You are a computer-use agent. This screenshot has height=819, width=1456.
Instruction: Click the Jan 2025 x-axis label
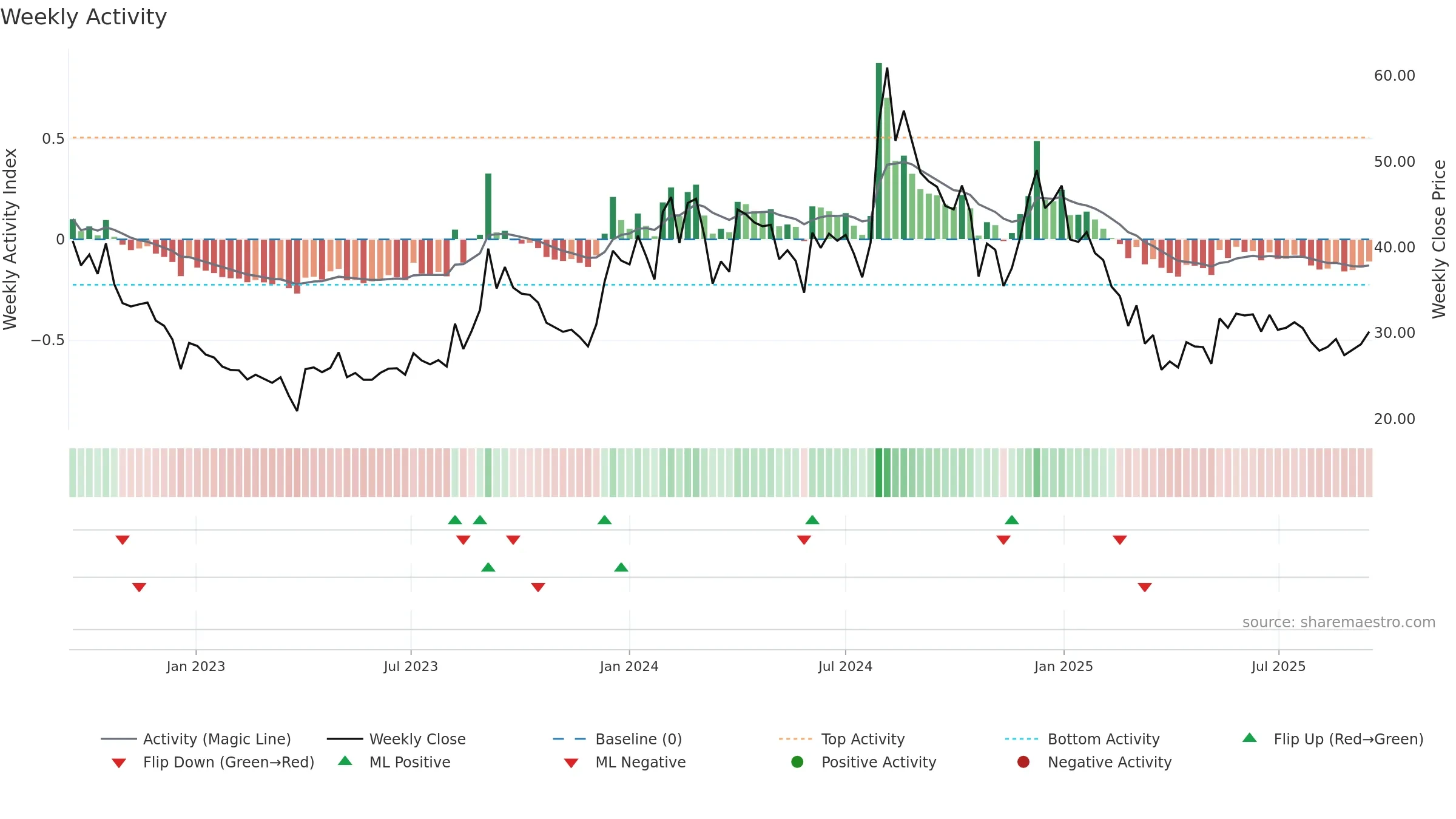click(1063, 666)
